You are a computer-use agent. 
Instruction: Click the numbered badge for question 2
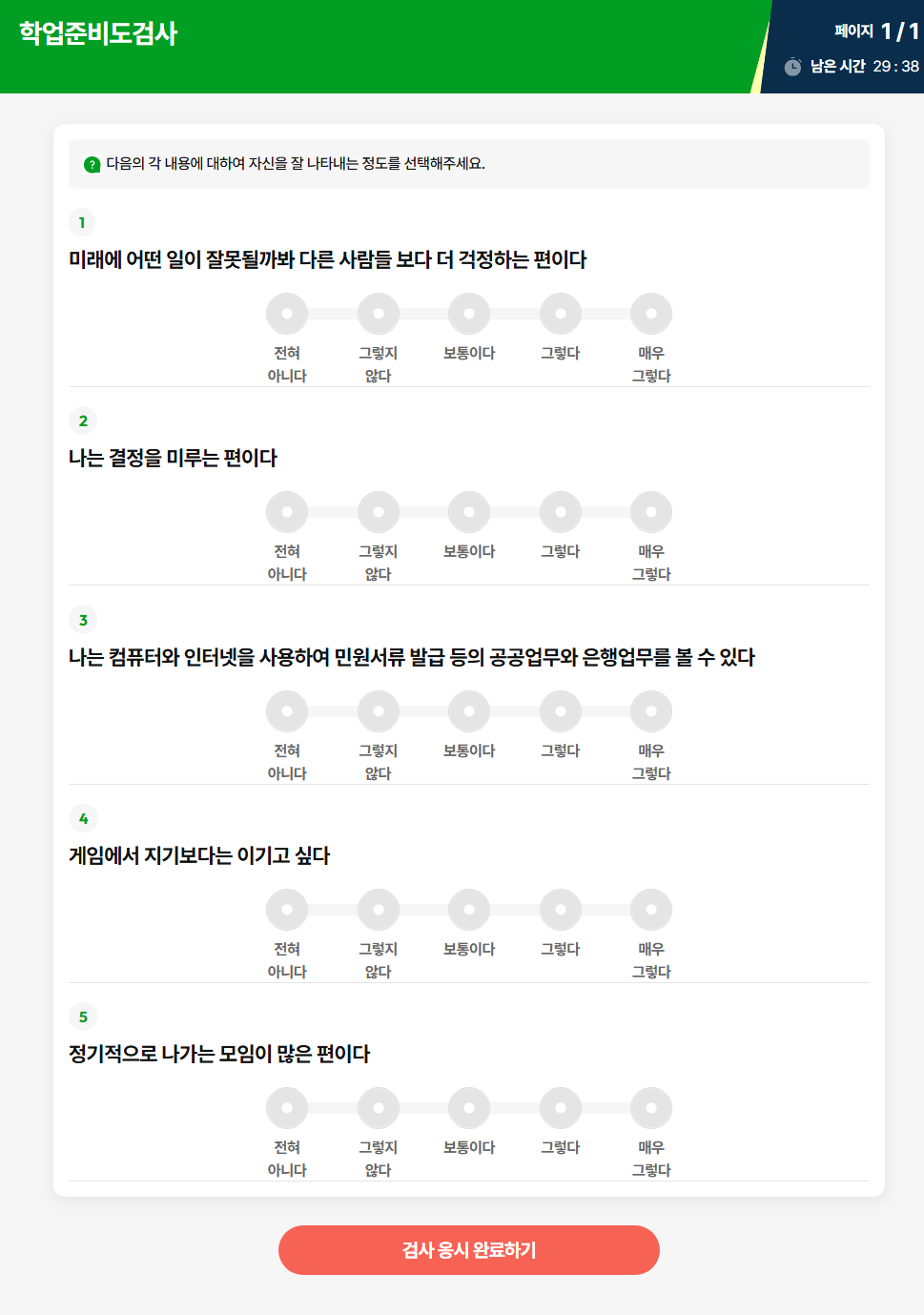[83, 421]
